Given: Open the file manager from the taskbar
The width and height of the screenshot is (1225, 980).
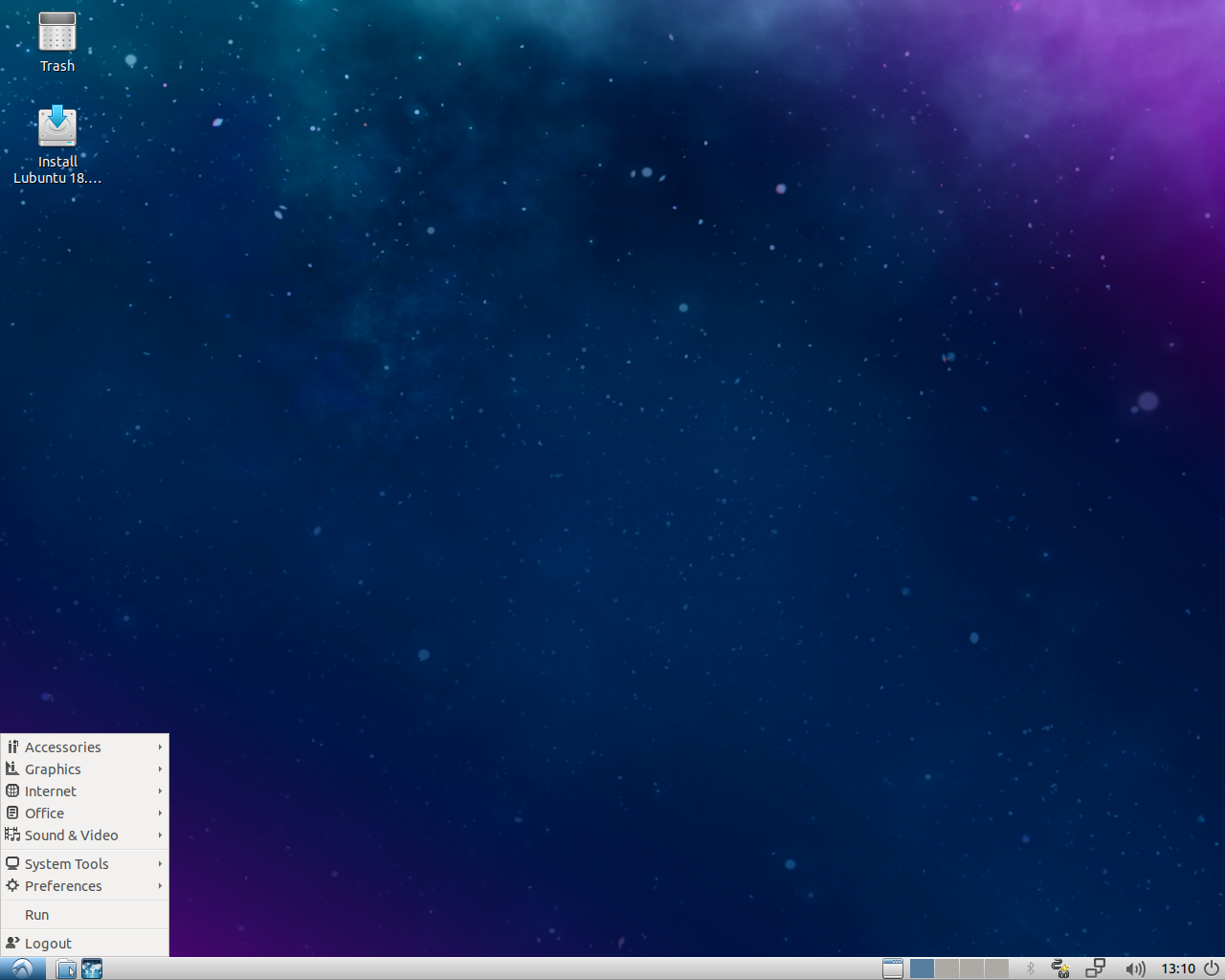Looking at the screenshot, I should click(x=66, y=969).
